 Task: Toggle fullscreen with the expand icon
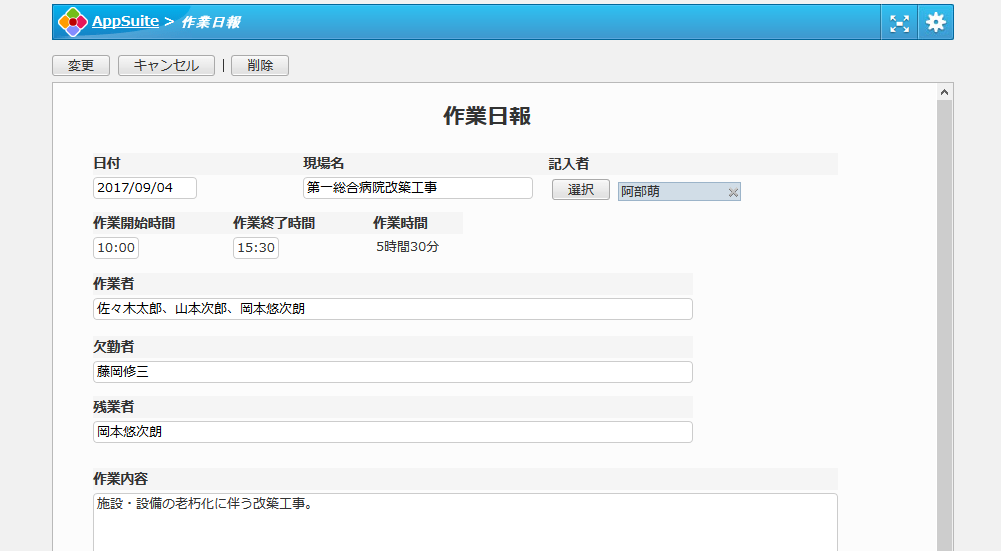(x=899, y=22)
